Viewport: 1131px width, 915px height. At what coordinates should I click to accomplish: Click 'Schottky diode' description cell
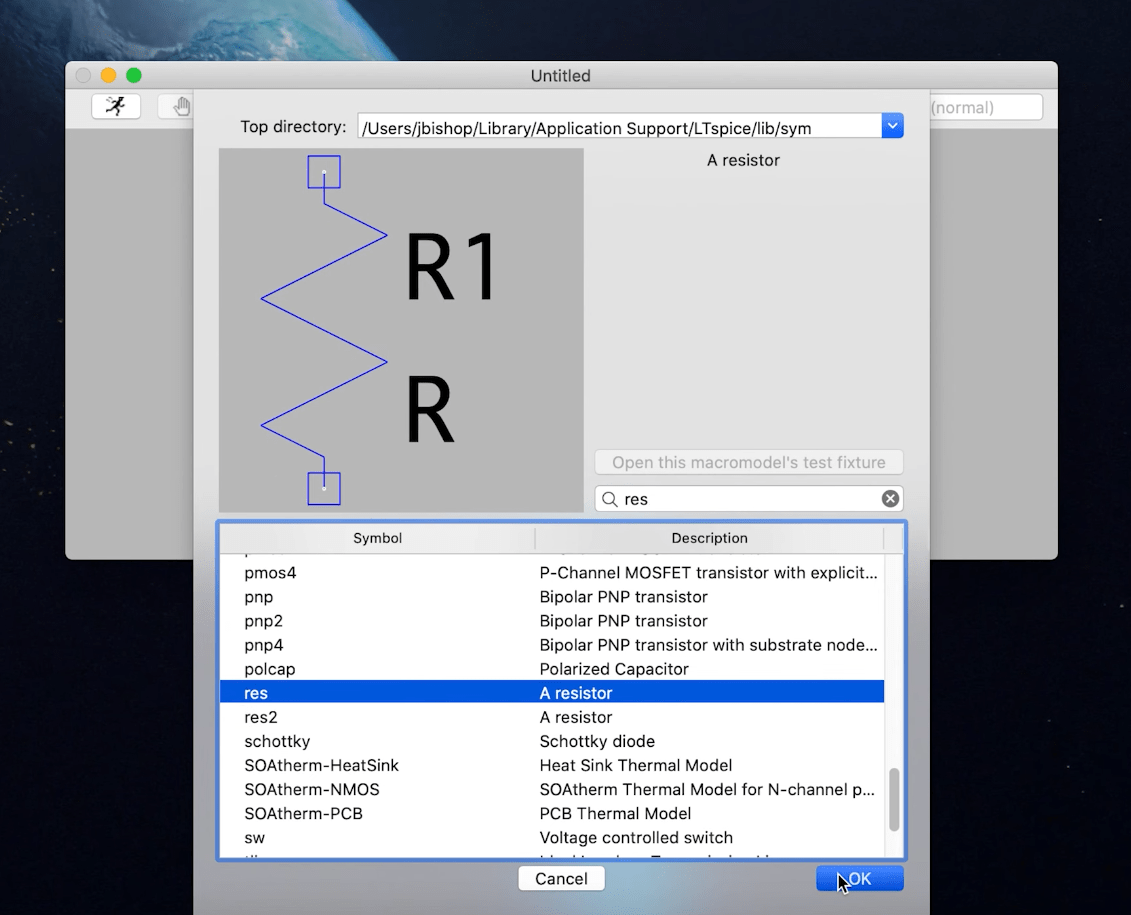coord(597,741)
